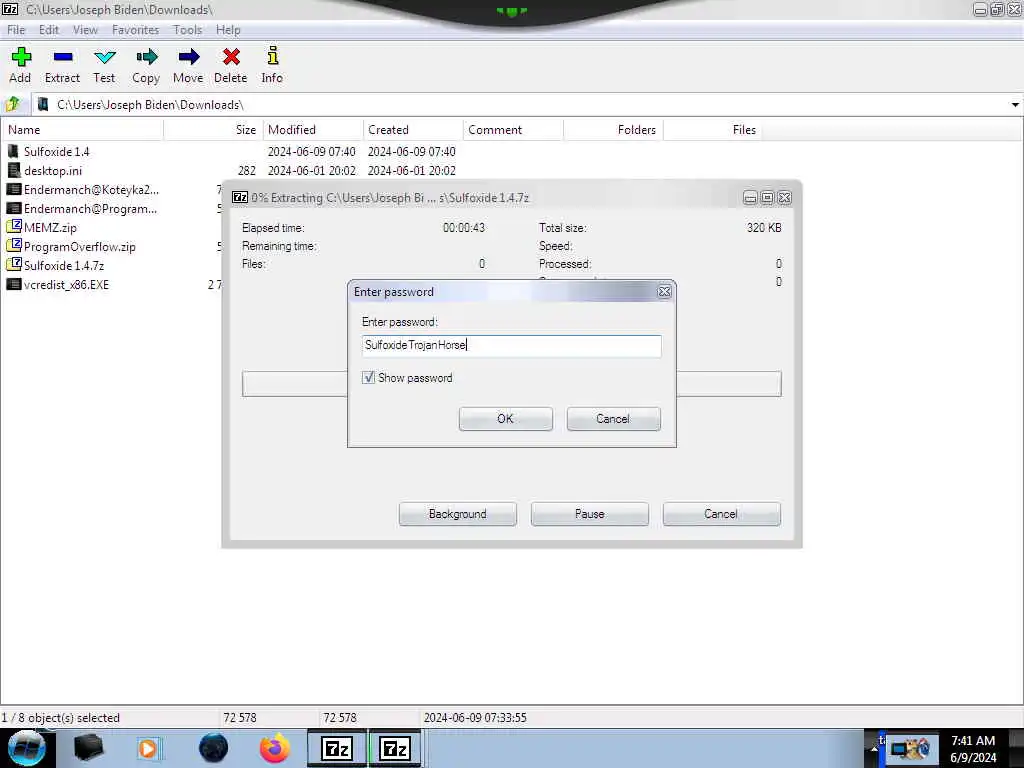
Task: Click the Comment column header
Action: tap(513, 130)
